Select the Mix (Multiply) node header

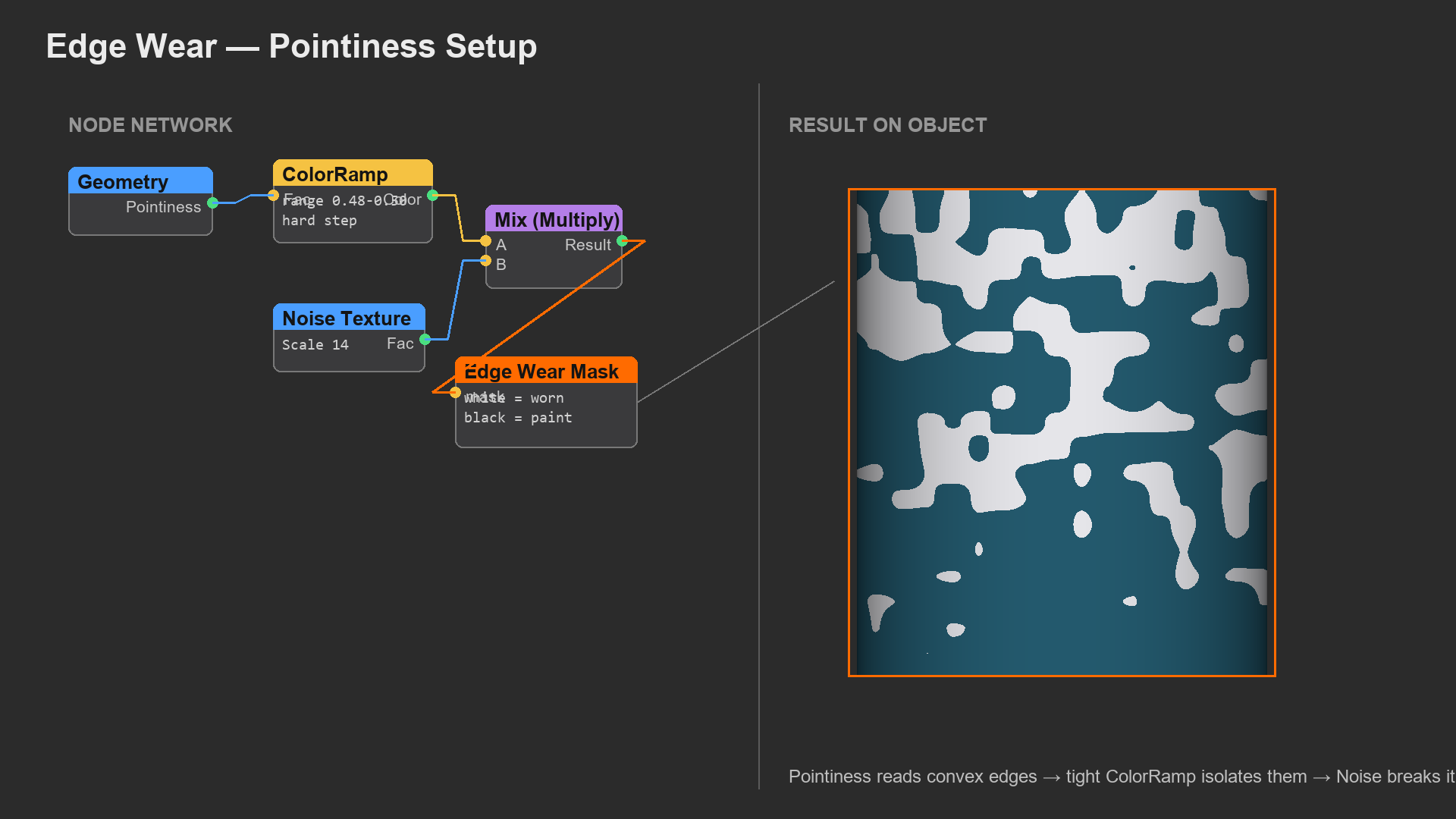[x=554, y=219]
